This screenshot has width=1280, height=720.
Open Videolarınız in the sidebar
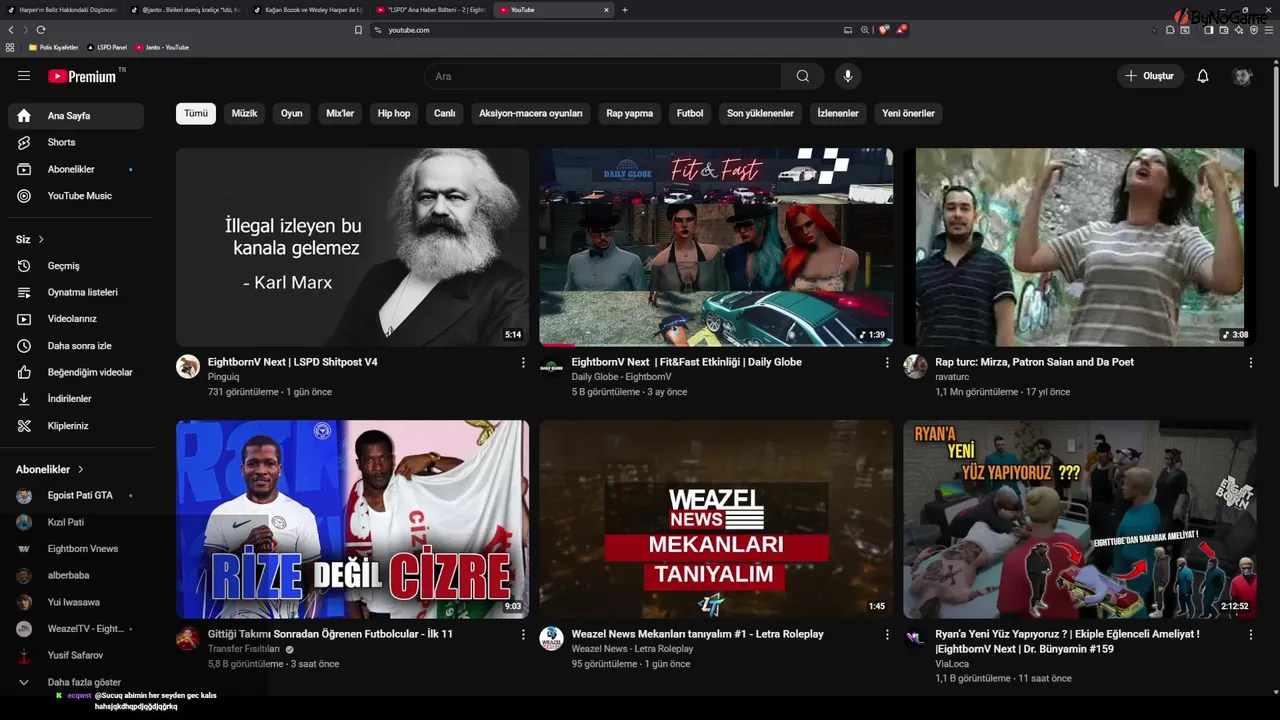click(x=76, y=319)
